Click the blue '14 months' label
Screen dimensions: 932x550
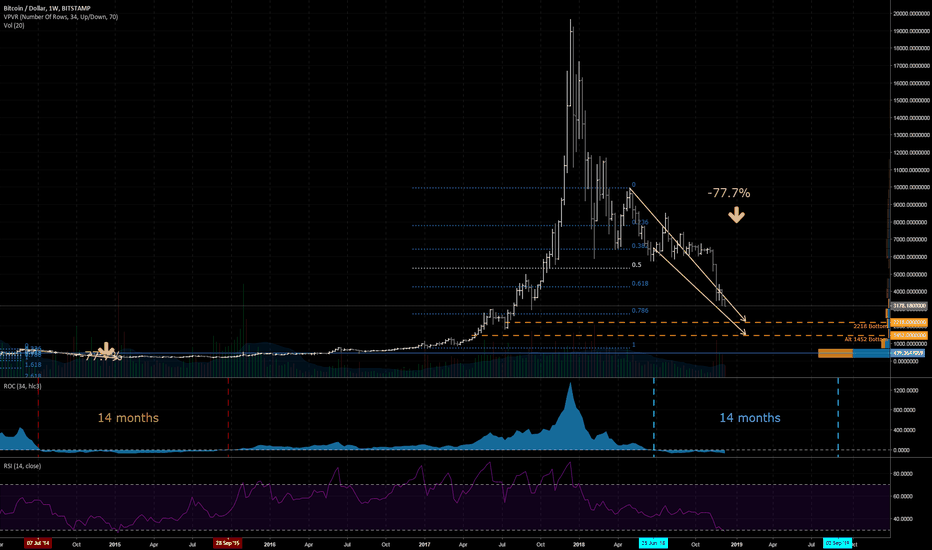(x=750, y=418)
